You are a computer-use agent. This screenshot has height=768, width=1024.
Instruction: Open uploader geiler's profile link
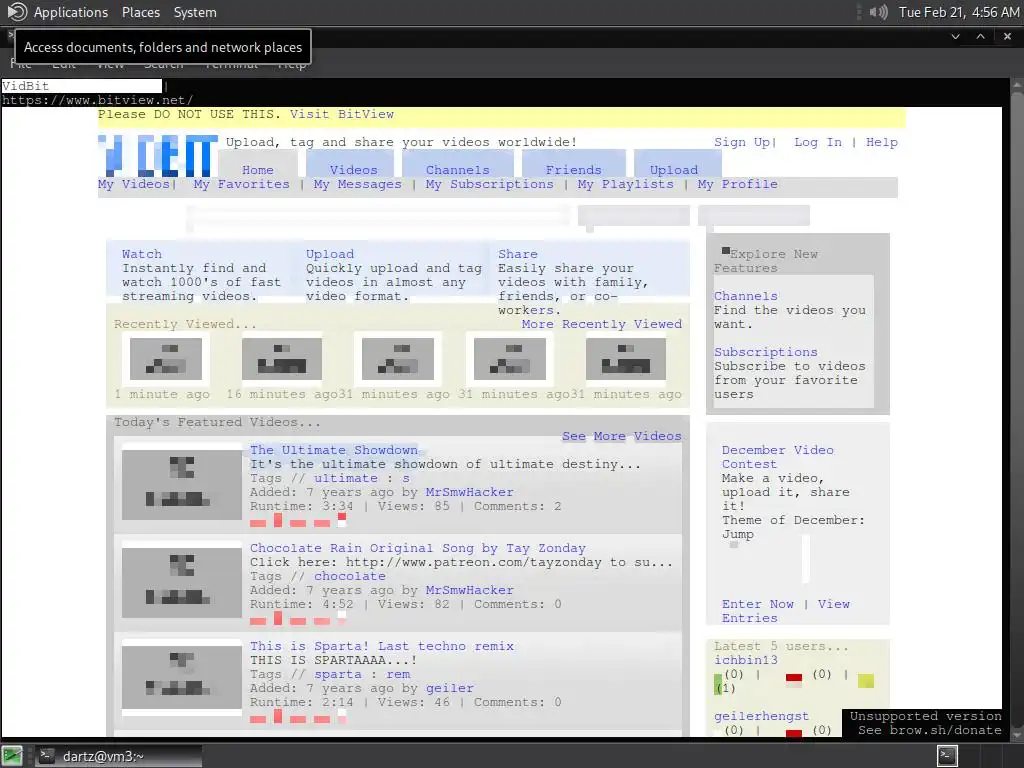coord(450,688)
